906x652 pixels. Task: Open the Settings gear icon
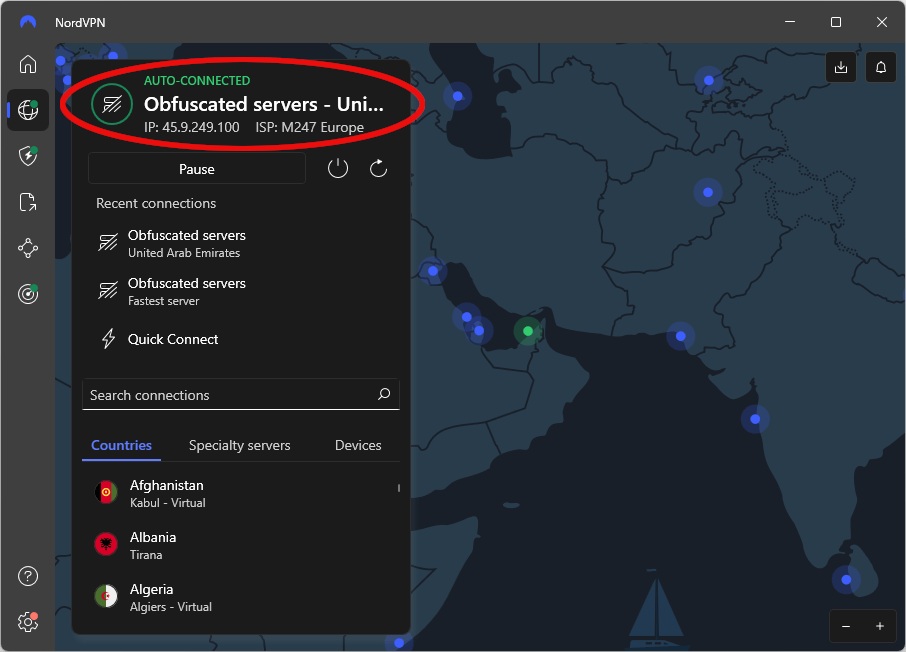28,623
